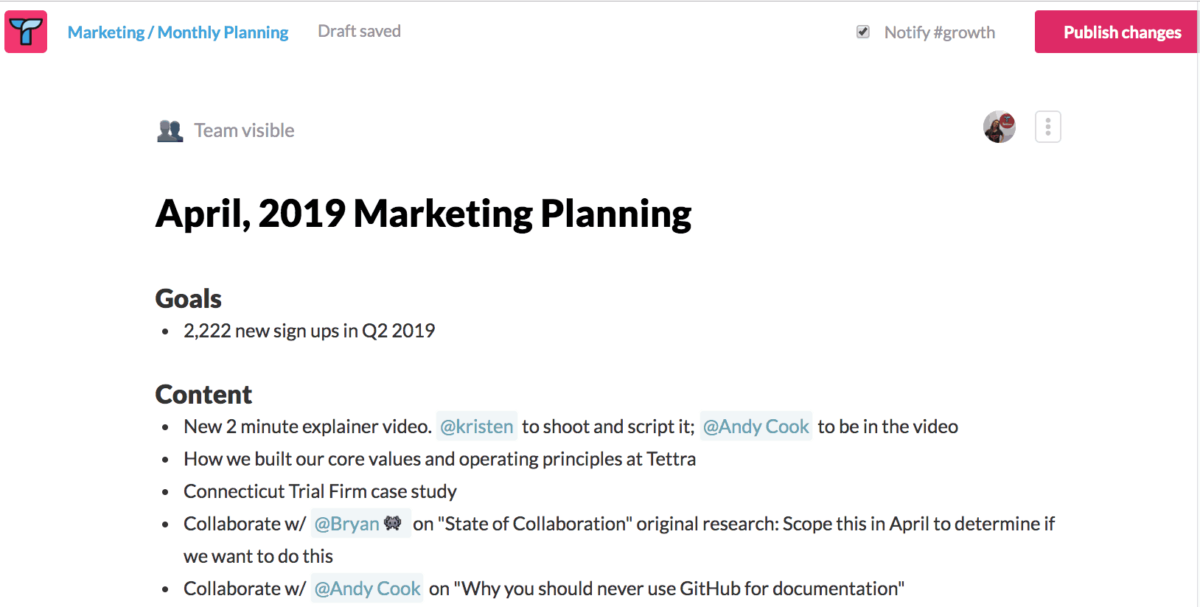
Task: Click the core values and operating principles bullet
Action: point(439,459)
